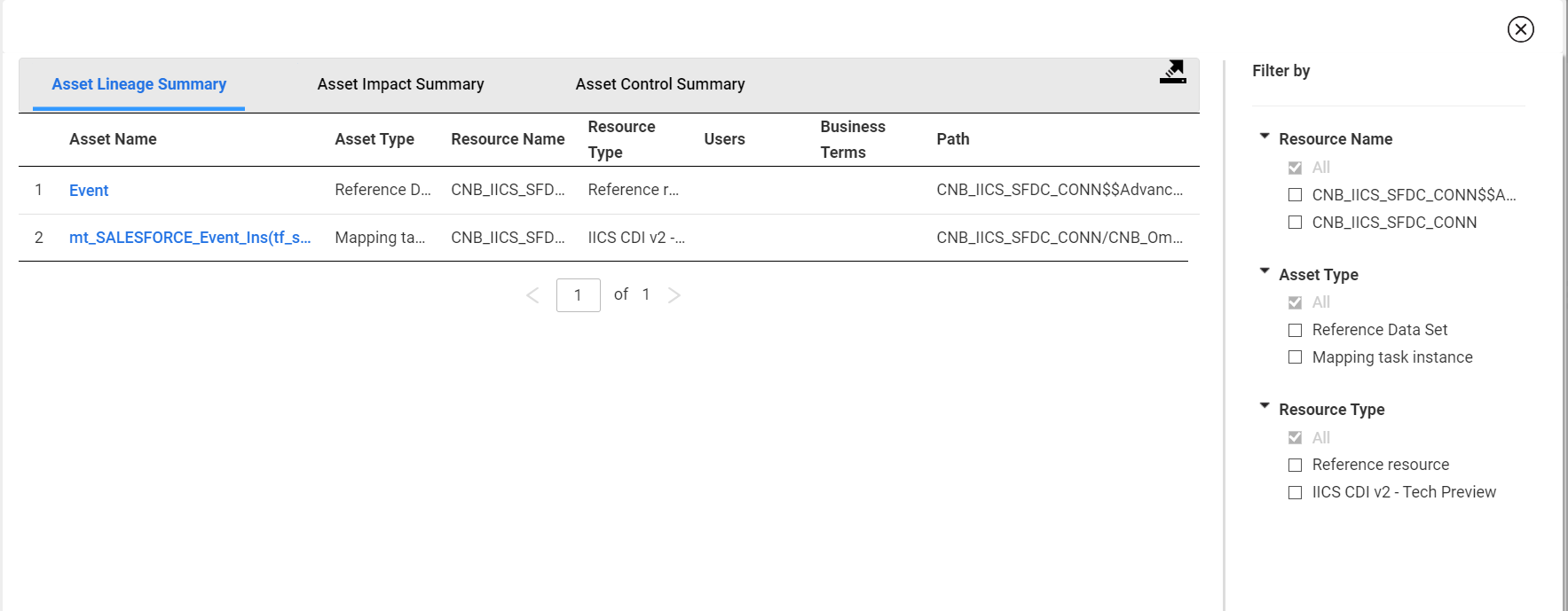Go to previous page arrow

click(532, 295)
